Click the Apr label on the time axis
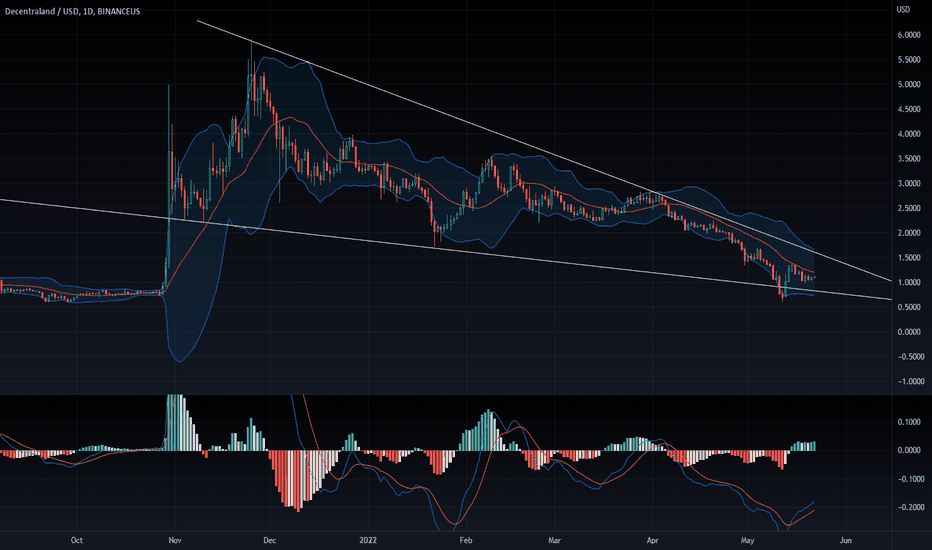 653,540
